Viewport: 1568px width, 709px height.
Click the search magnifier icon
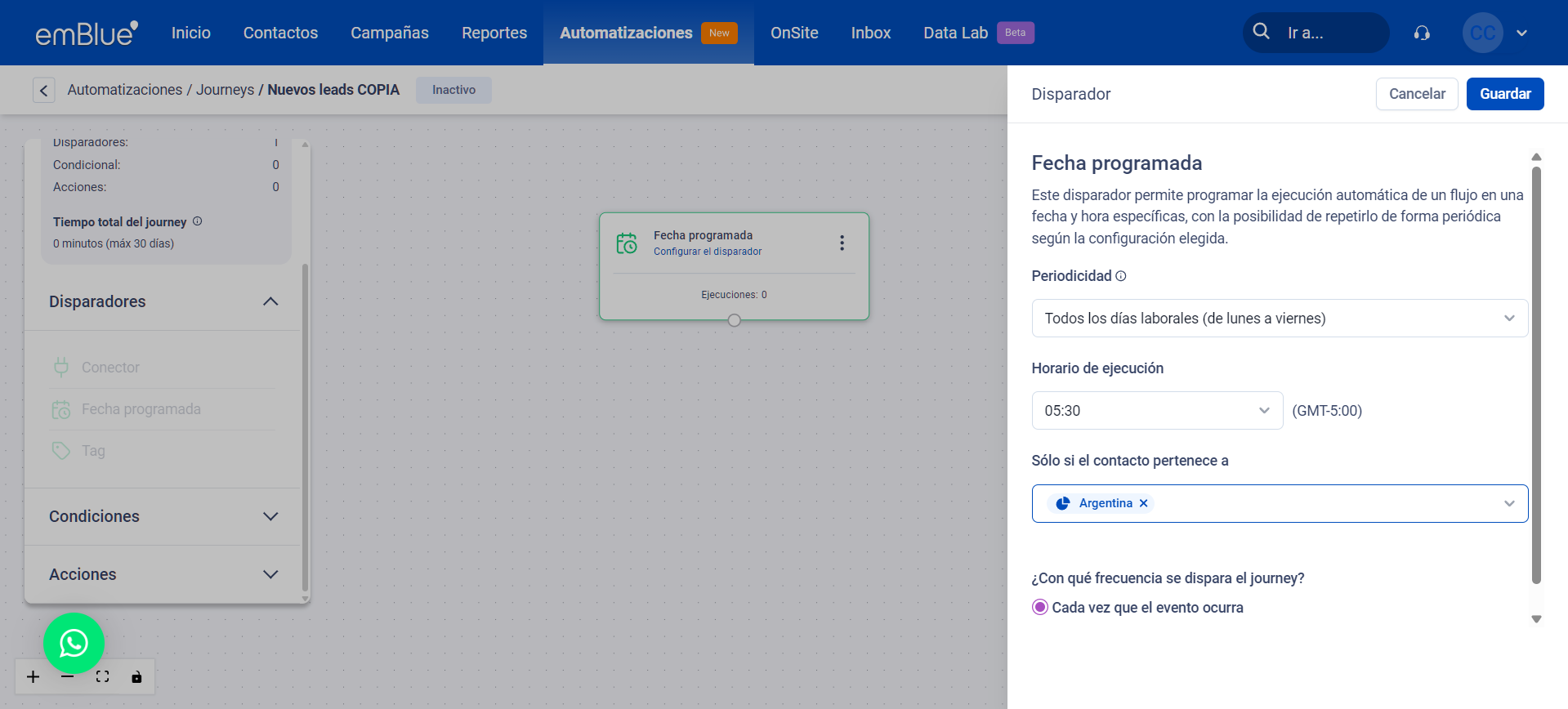click(1262, 32)
